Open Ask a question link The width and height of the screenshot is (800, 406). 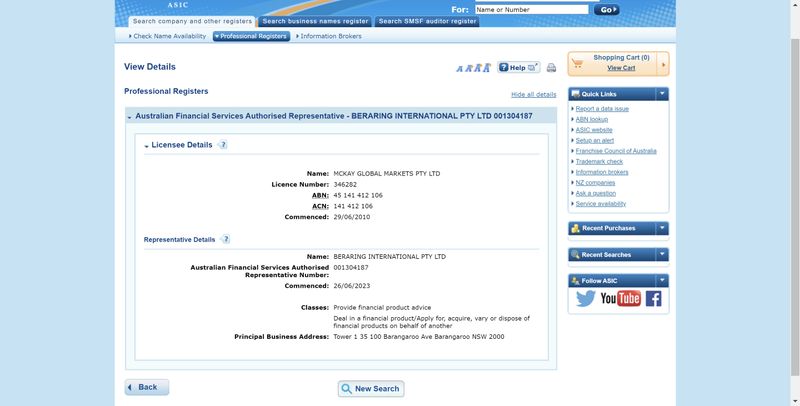[596, 193]
